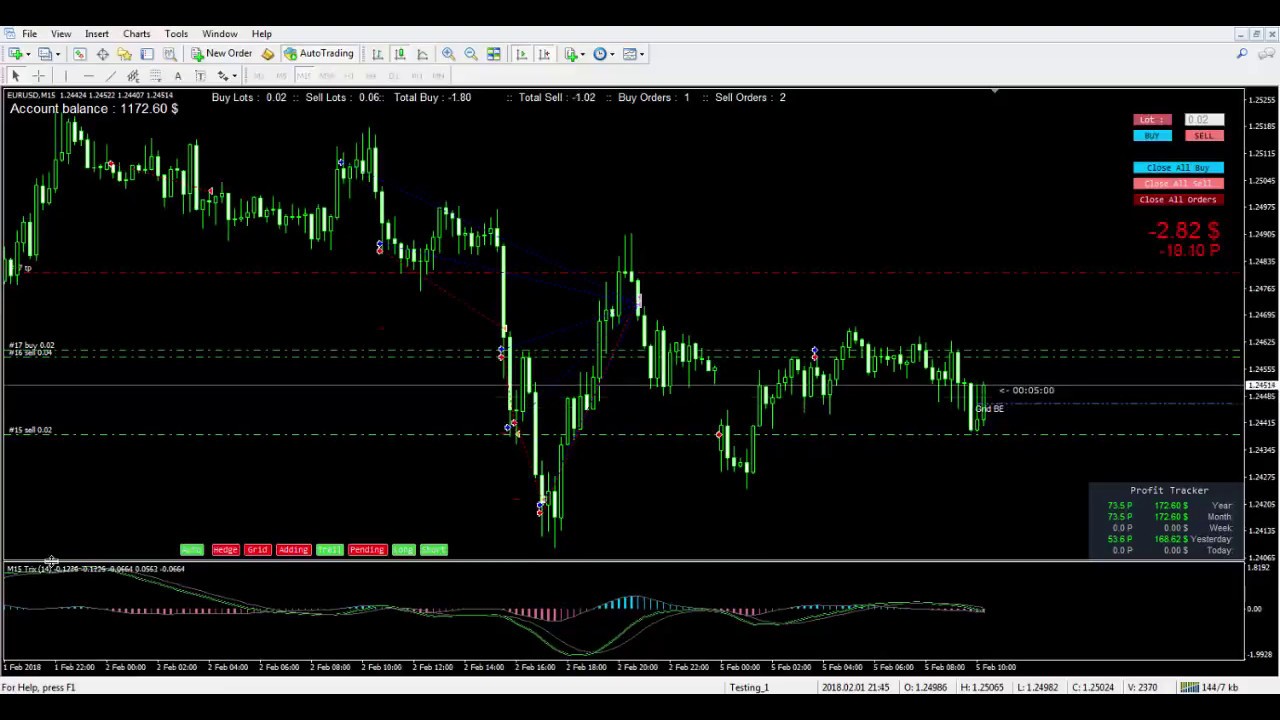This screenshot has height=720, width=1280.
Task: Click the Close All Orders button
Action: point(1178,200)
